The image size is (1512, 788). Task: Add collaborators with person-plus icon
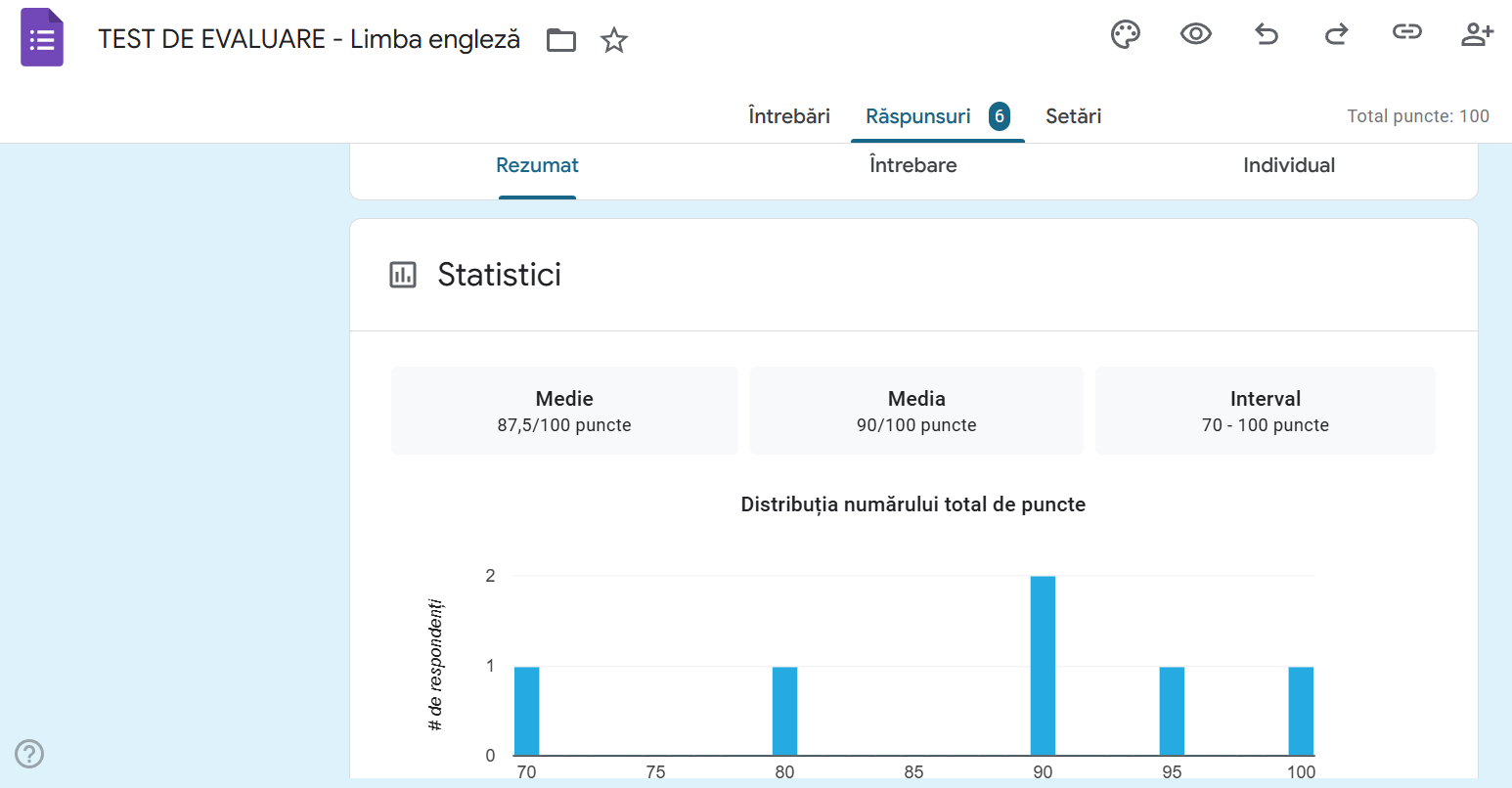[1477, 35]
